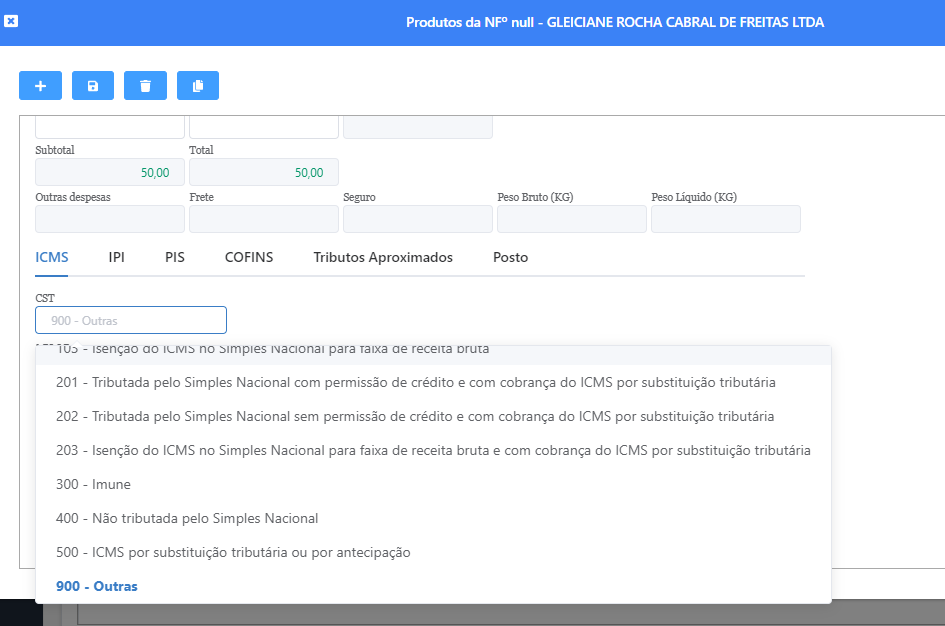
Task: Click the Frete input field
Action: click(264, 219)
